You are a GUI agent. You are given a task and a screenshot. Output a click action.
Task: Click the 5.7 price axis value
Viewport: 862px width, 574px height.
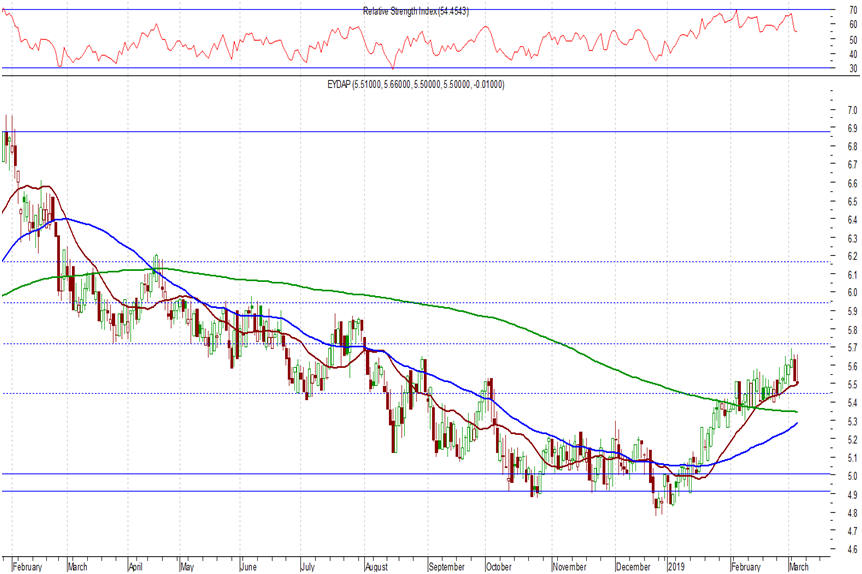tap(852, 347)
